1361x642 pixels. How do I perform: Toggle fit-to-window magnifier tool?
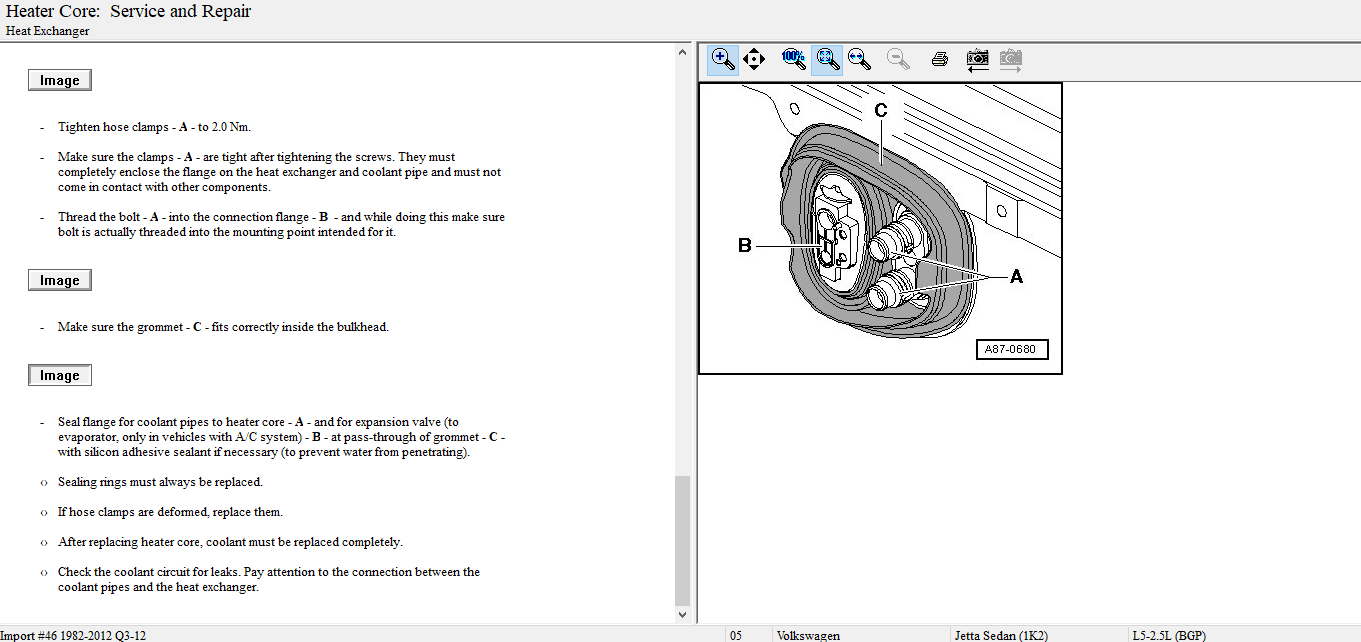(826, 59)
